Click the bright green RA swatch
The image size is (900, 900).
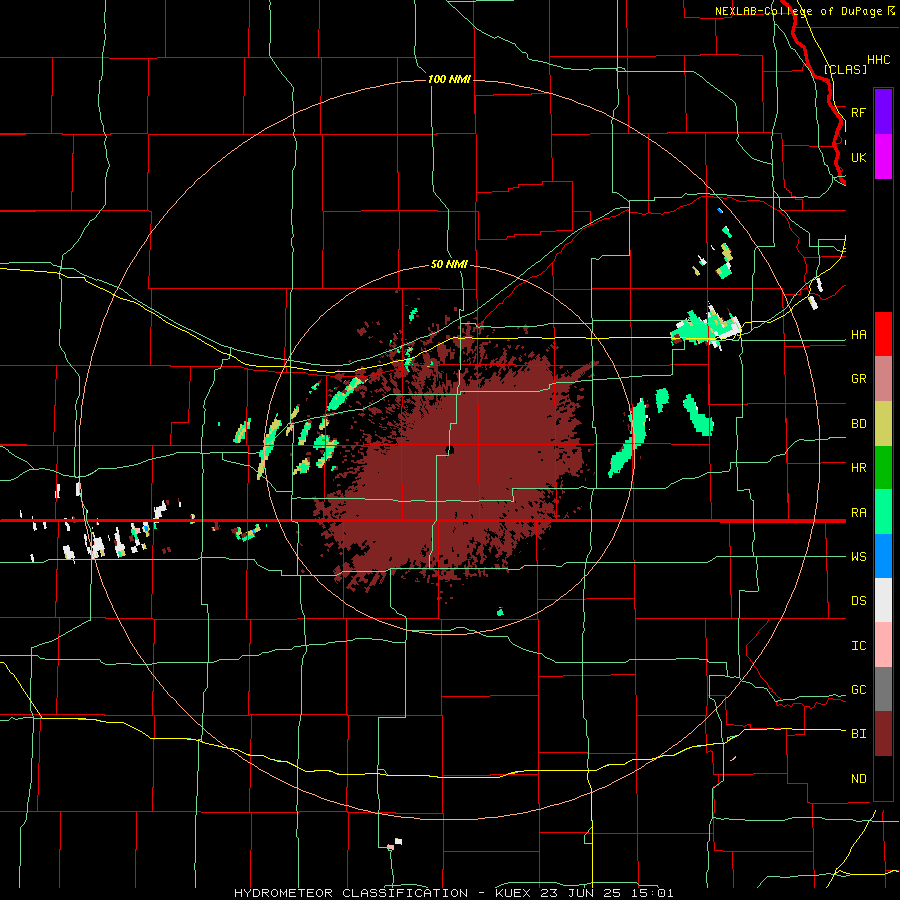883,512
